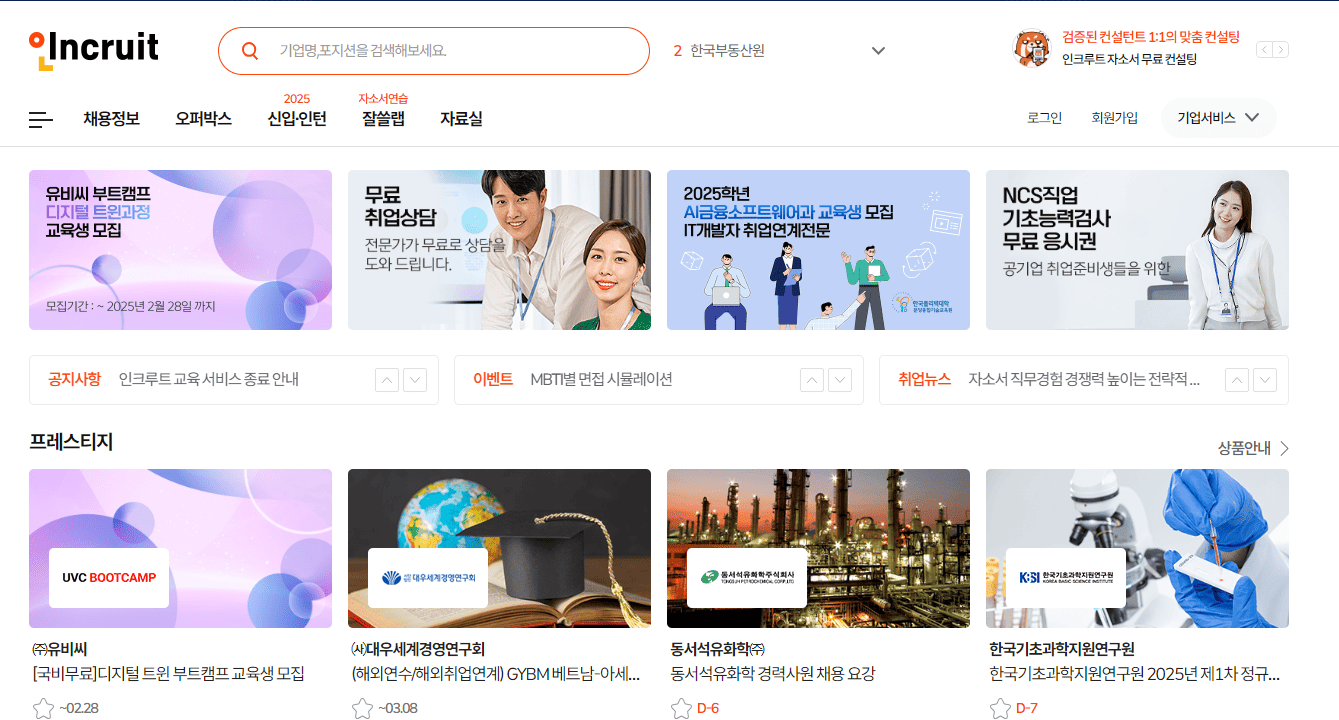Expand trending keyword list next to 한국부동산원
This screenshot has height=720, width=1339.
pos(878,51)
